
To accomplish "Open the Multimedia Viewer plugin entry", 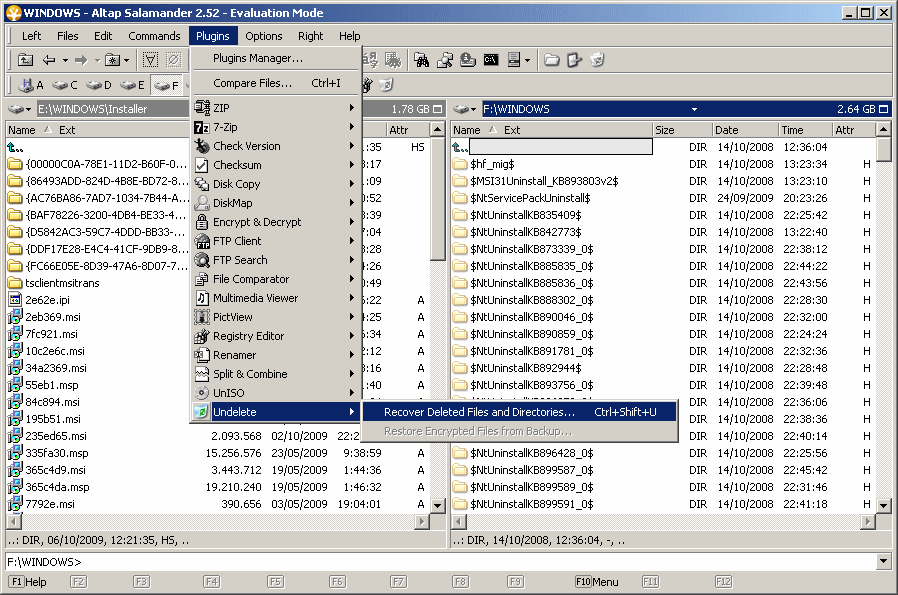I will click(x=275, y=297).
